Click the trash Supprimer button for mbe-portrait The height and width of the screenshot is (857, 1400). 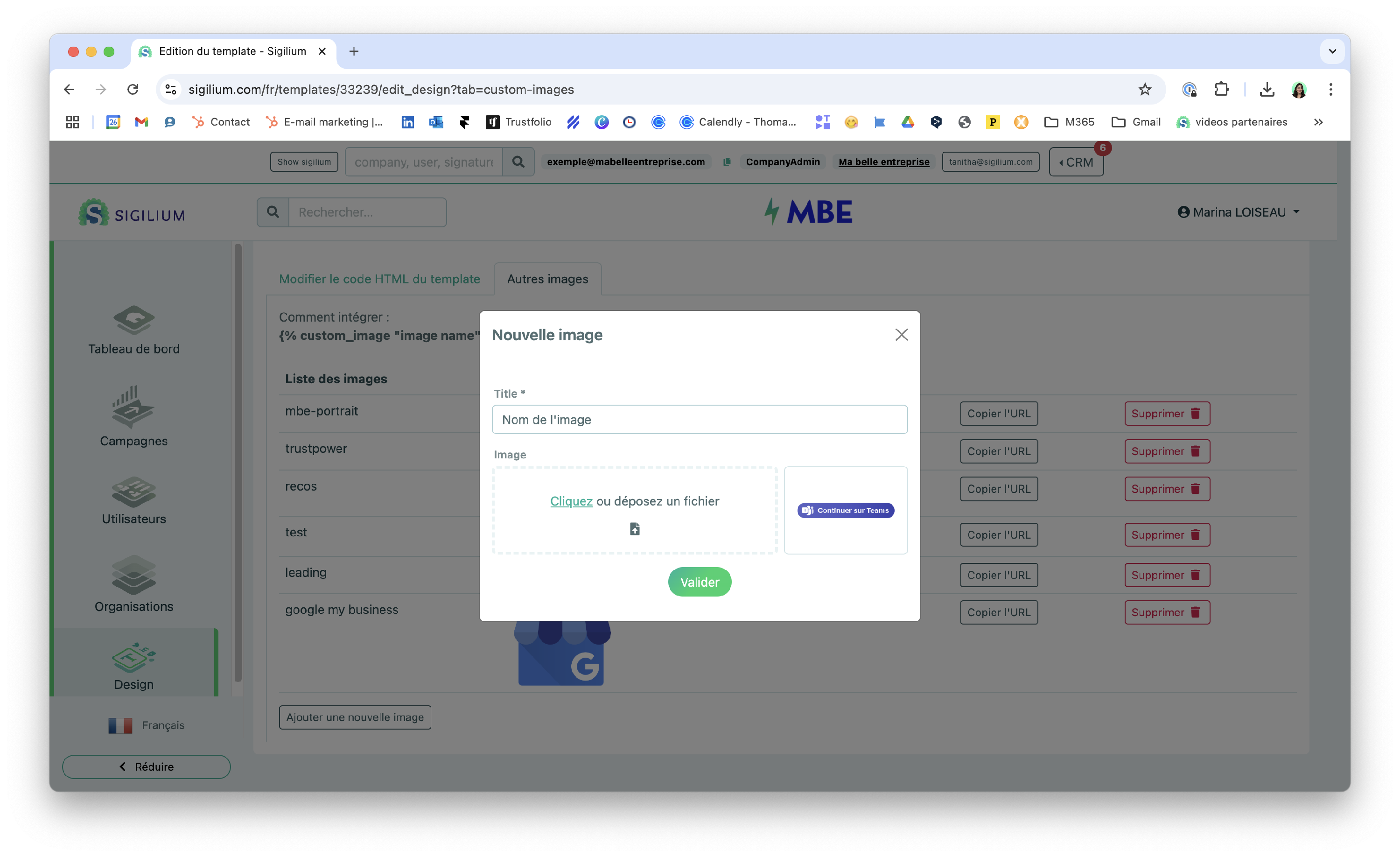tap(1167, 414)
